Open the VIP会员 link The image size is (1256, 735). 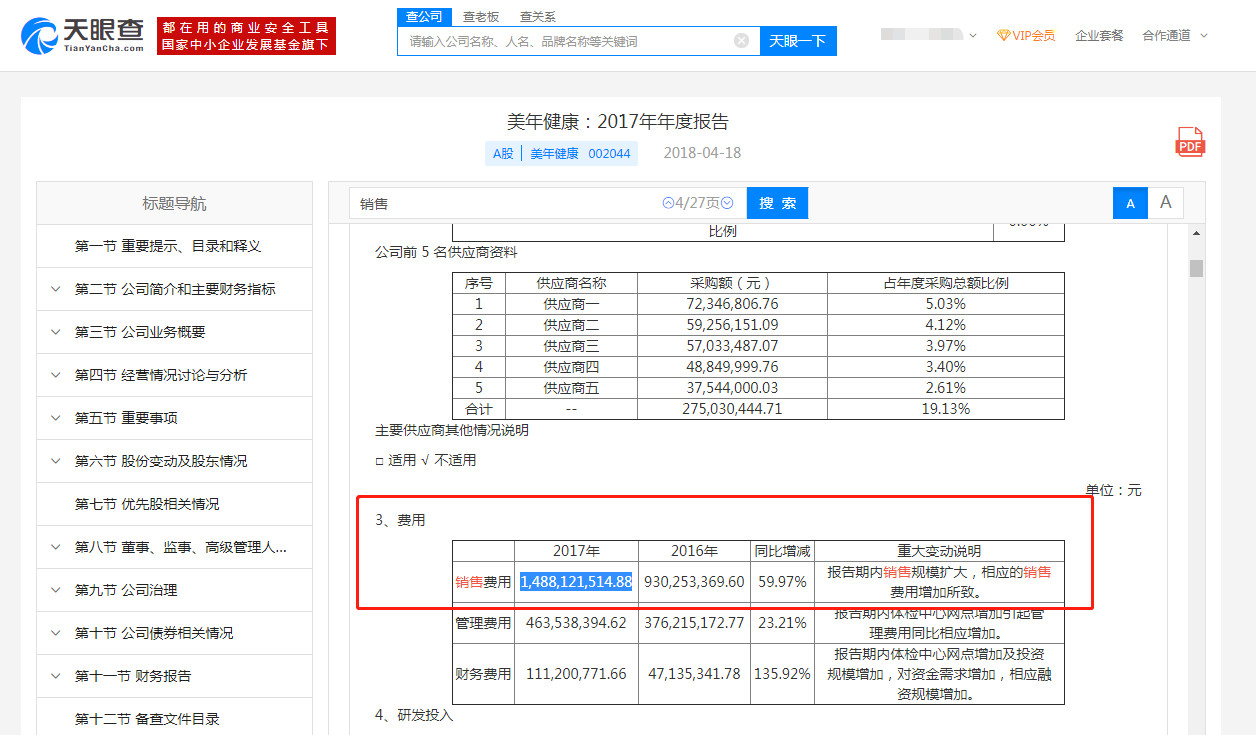1026,35
